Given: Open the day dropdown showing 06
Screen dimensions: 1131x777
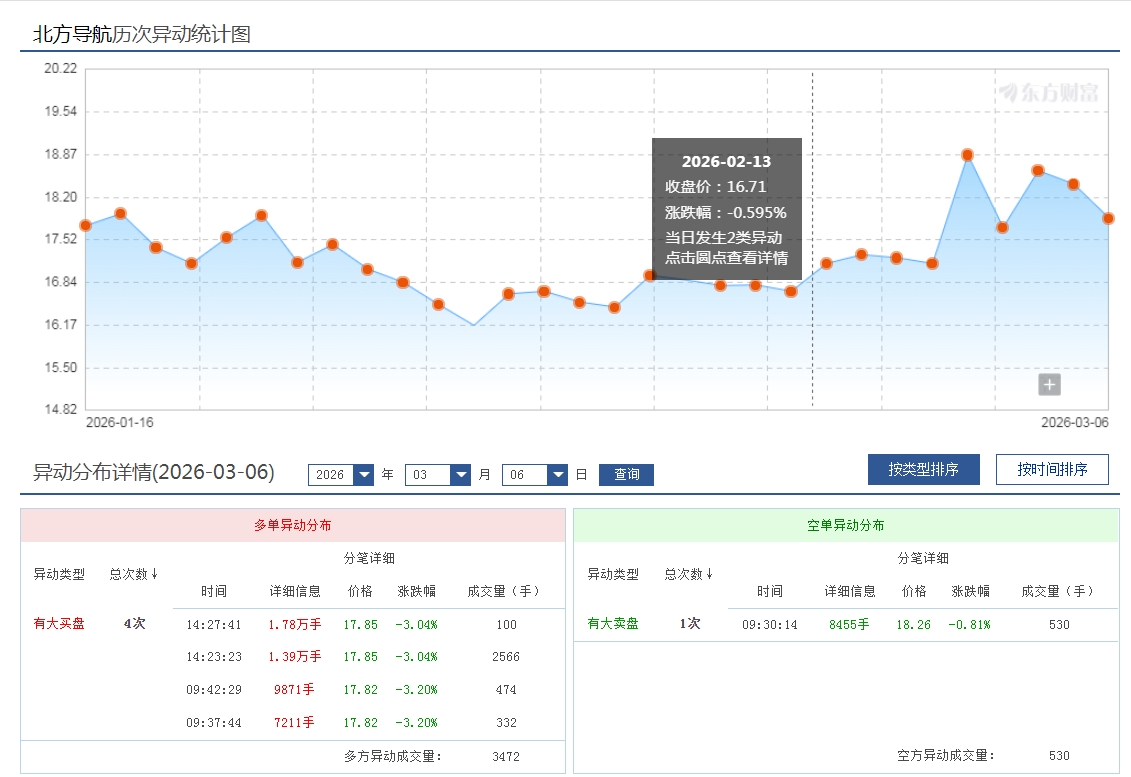Looking at the screenshot, I should (x=534, y=475).
